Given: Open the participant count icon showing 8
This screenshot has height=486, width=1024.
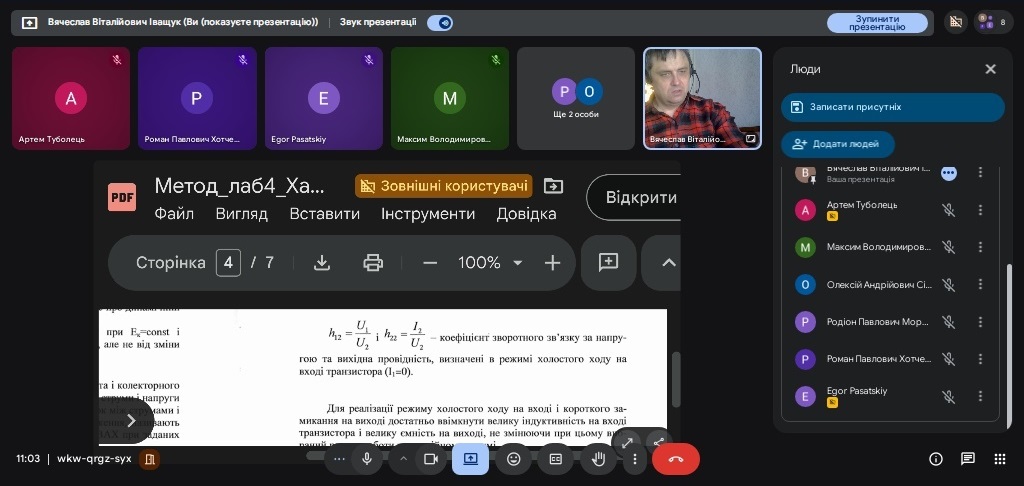Looking at the screenshot, I should [993, 22].
